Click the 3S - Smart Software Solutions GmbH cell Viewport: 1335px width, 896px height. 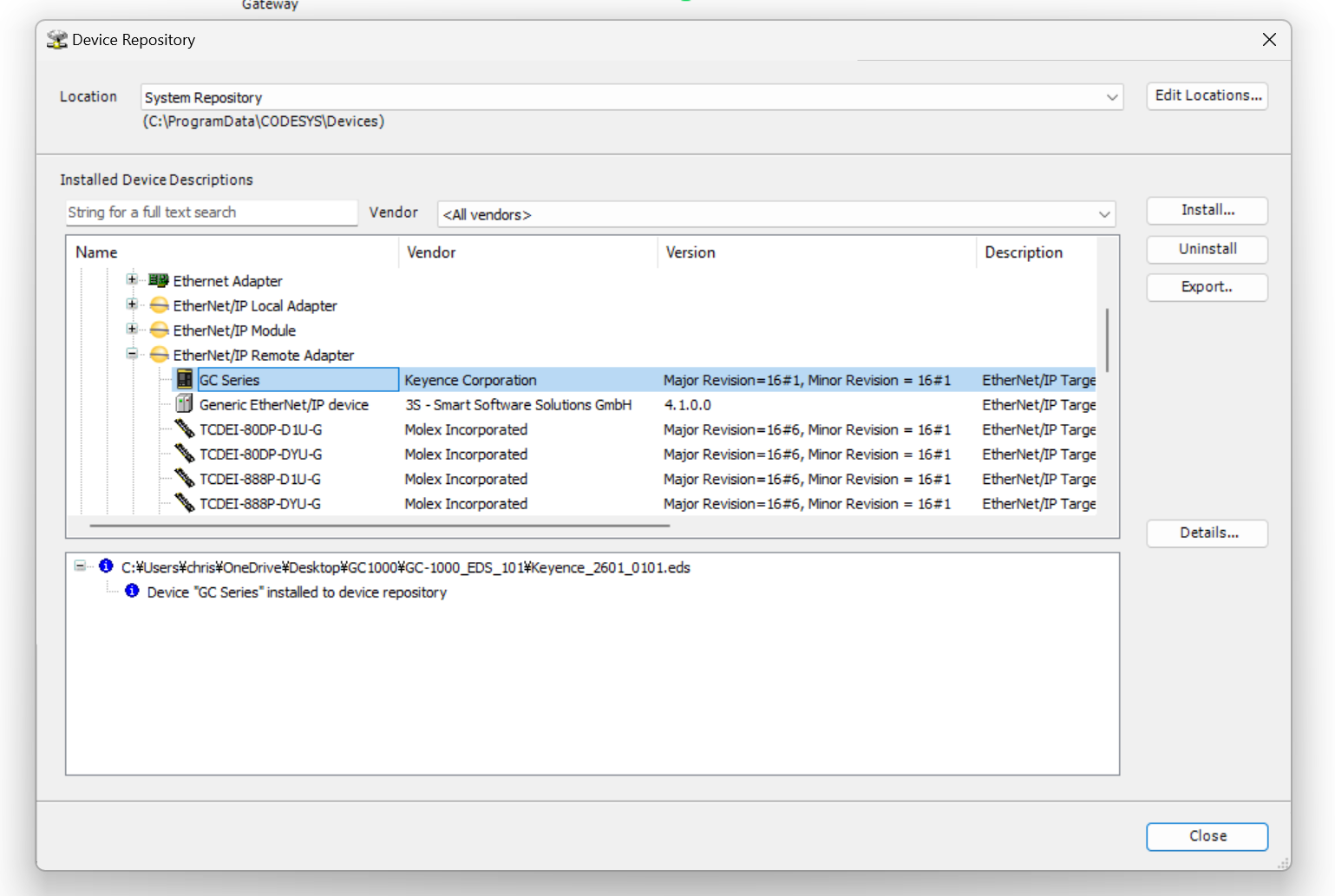click(x=518, y=405)
